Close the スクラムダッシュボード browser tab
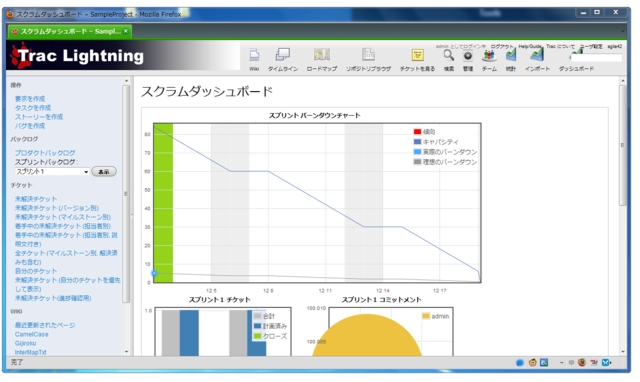The height and width of the screenshot is (382, 640). click(x=126, y=31)
